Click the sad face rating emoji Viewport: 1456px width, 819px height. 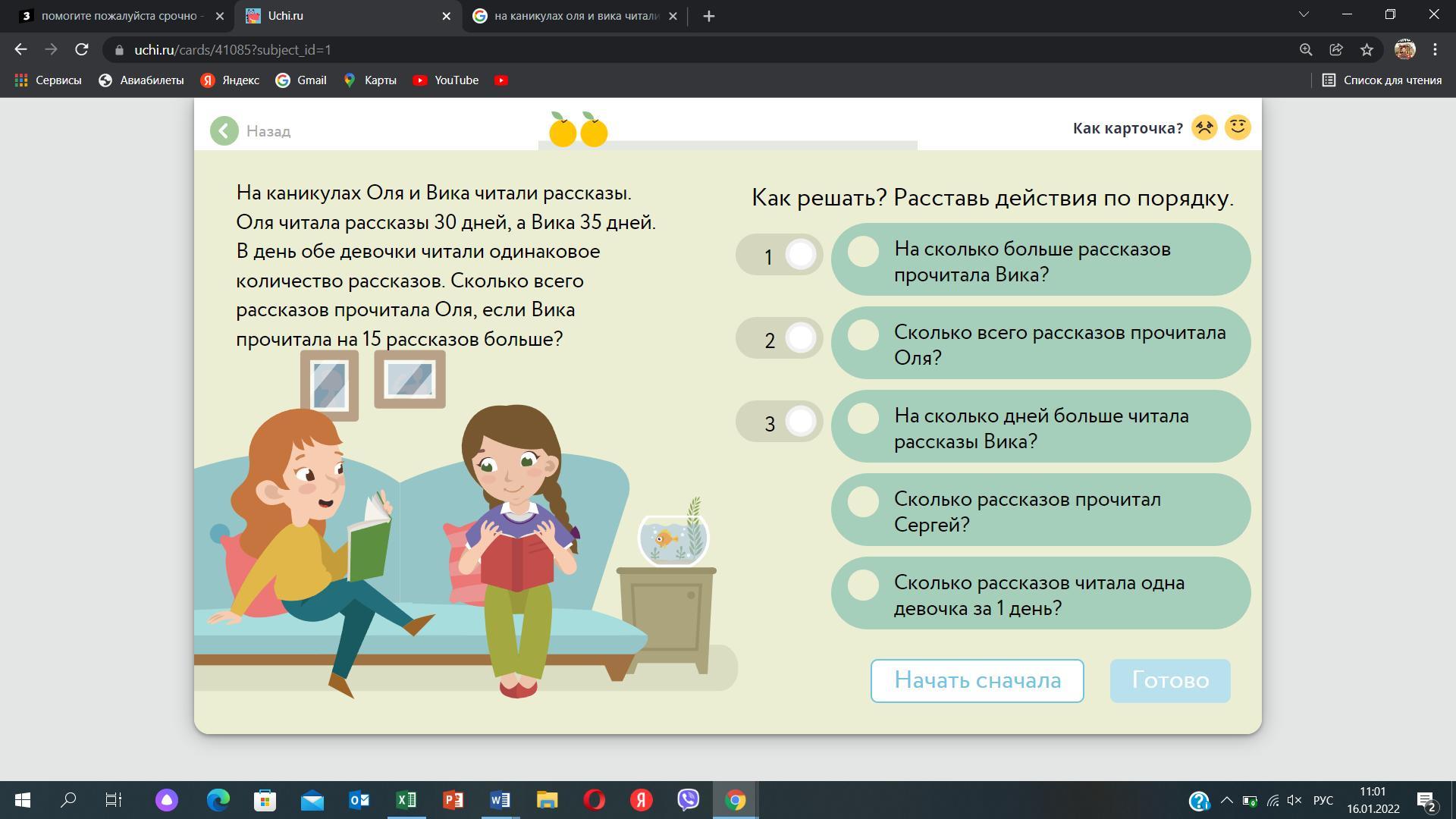1204,127
